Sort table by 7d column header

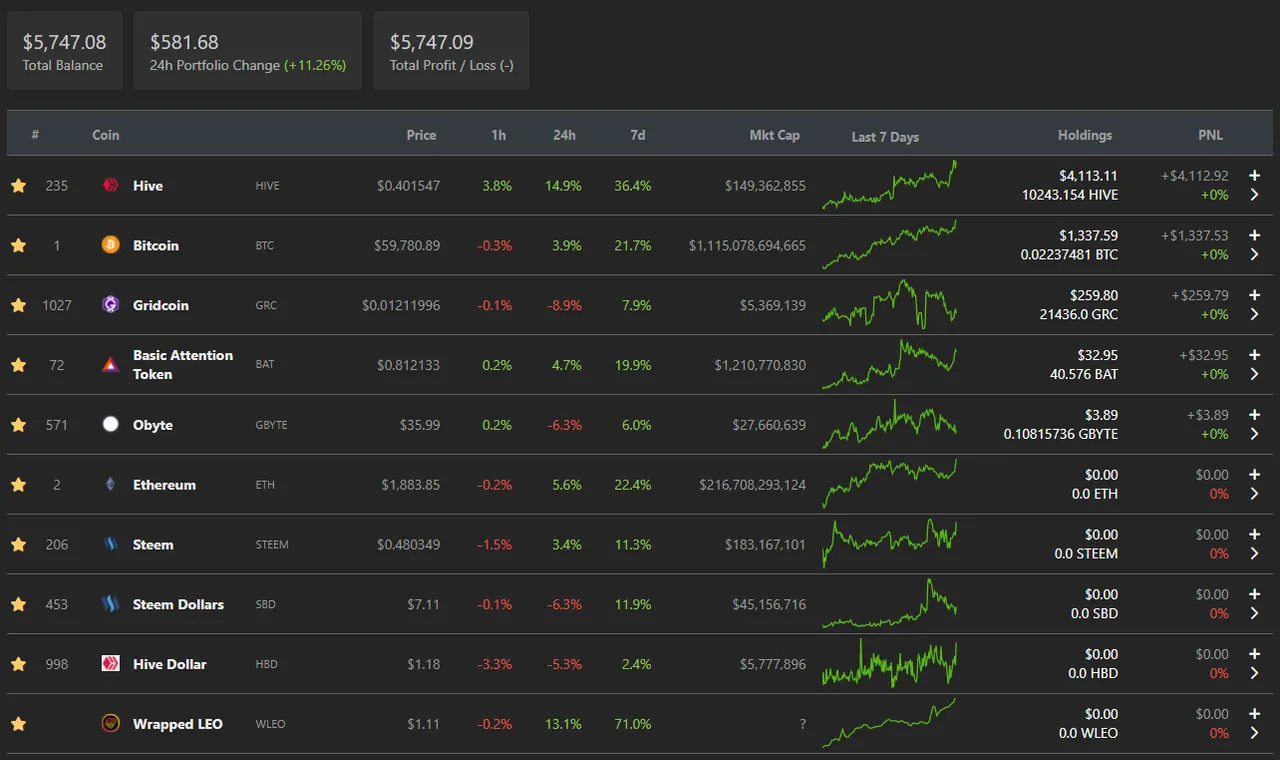coord(637,135)
